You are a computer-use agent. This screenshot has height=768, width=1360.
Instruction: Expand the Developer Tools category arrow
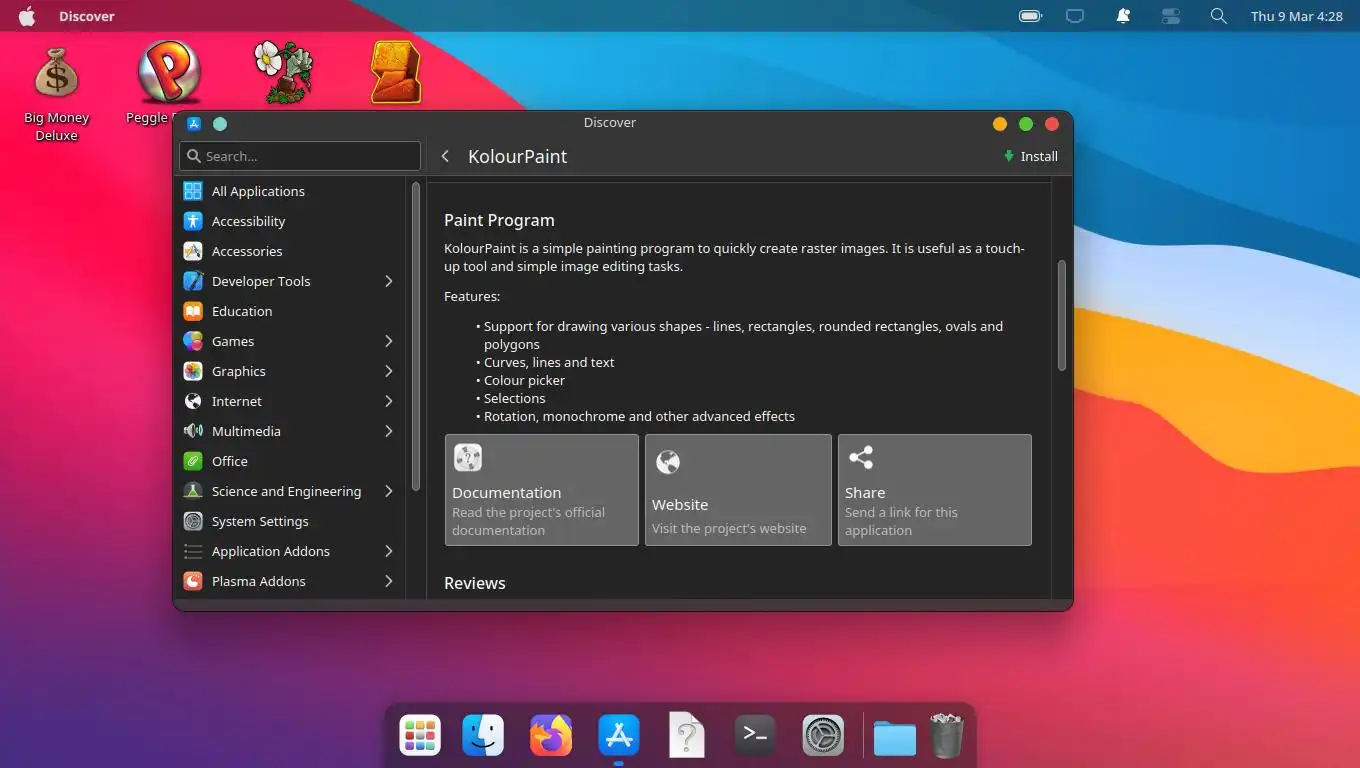click(x=389, y=281)
